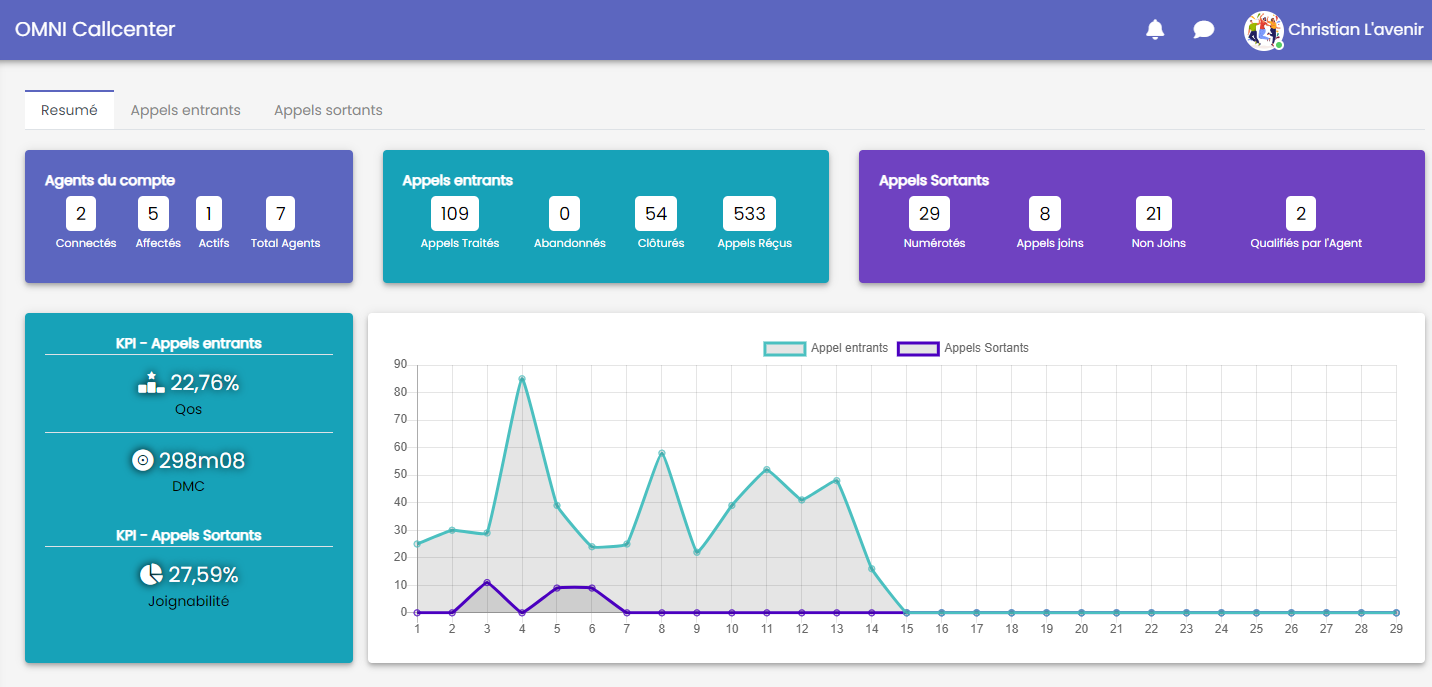Click the Qos podium star icon
Image resolution: width=1432 pixels, height=687 pixels.
151,382
